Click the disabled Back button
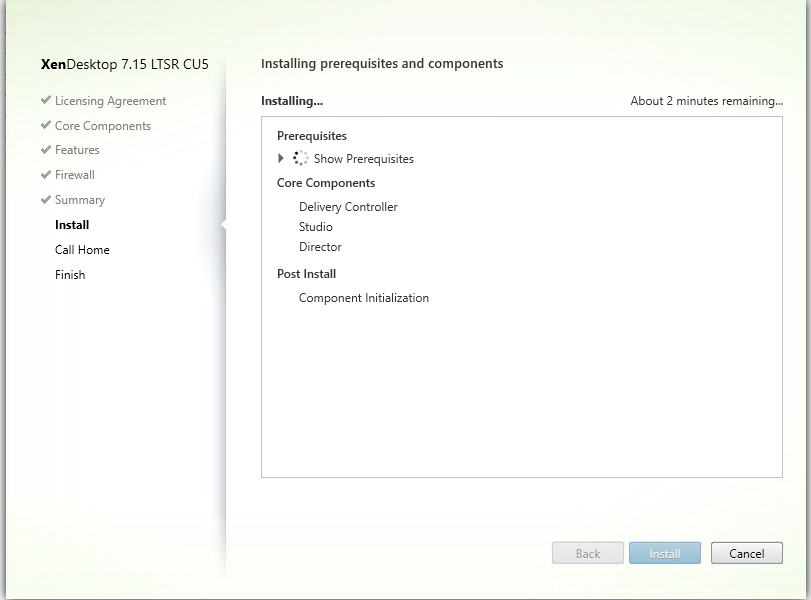Viewport: 811px width, 600px height. coord(588,553)
